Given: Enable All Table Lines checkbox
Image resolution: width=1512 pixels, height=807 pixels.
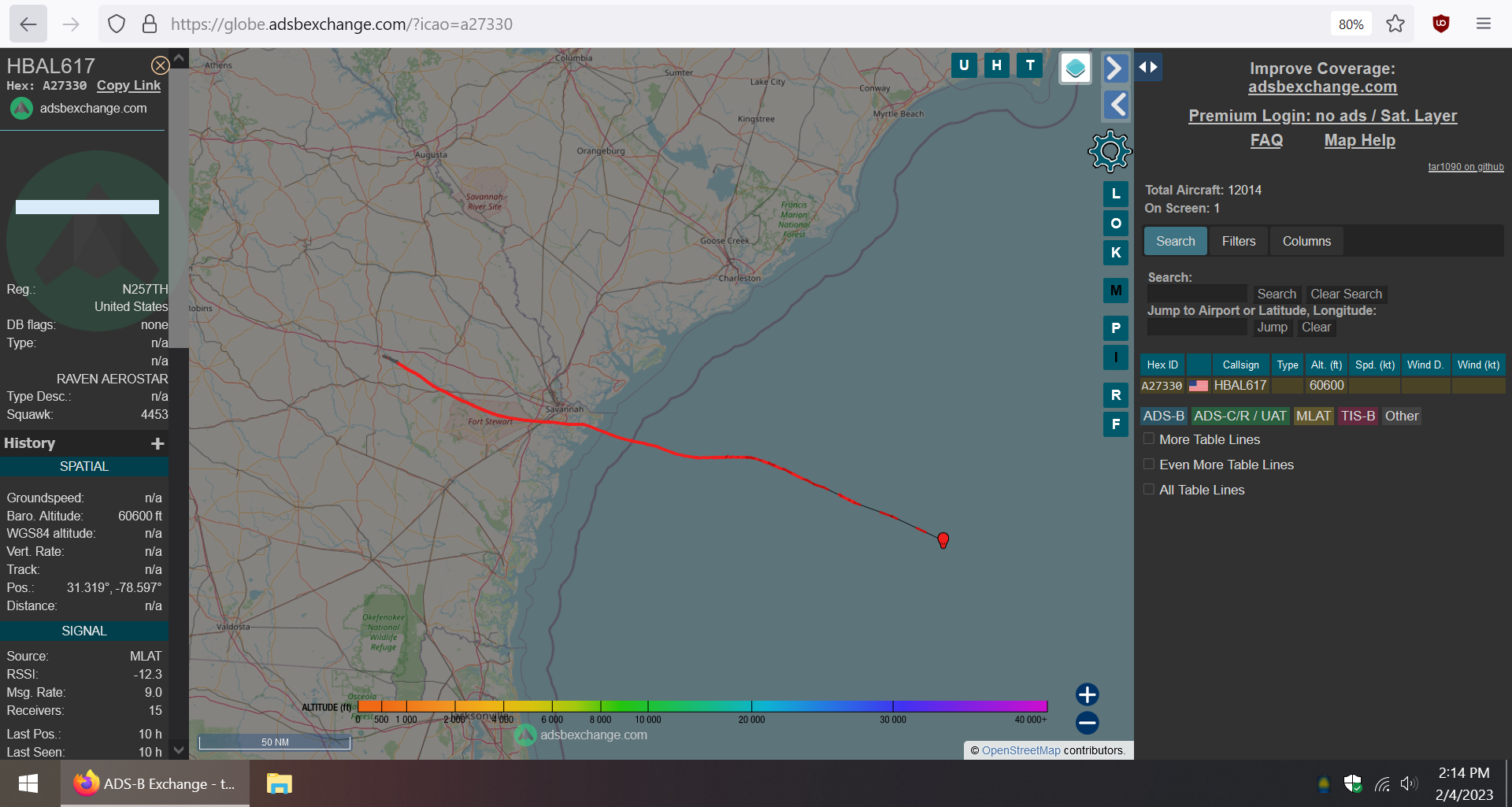Looking at the screenshot, I should tap(1149, 490).
